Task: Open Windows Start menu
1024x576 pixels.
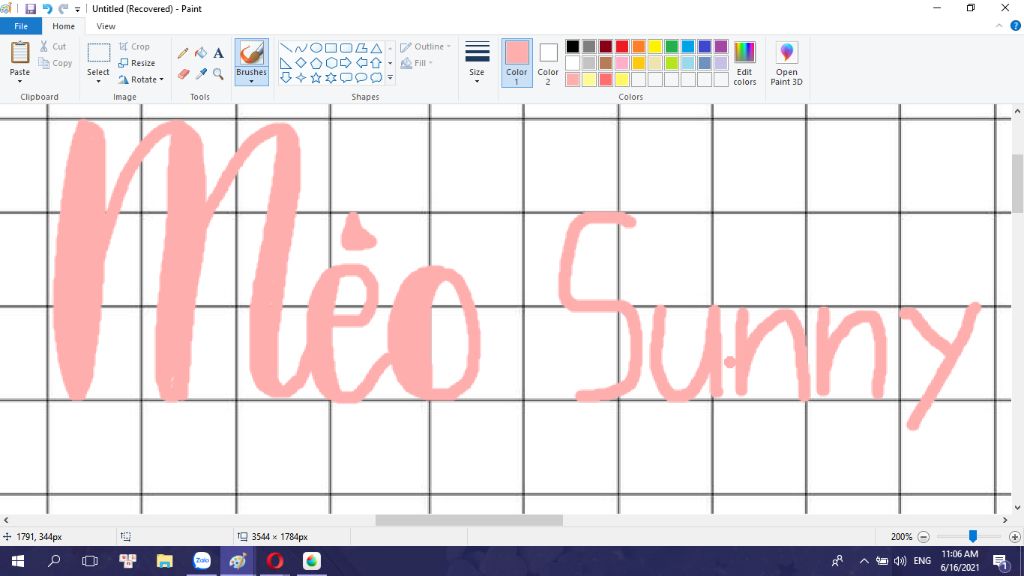Action: coord(18,561)
